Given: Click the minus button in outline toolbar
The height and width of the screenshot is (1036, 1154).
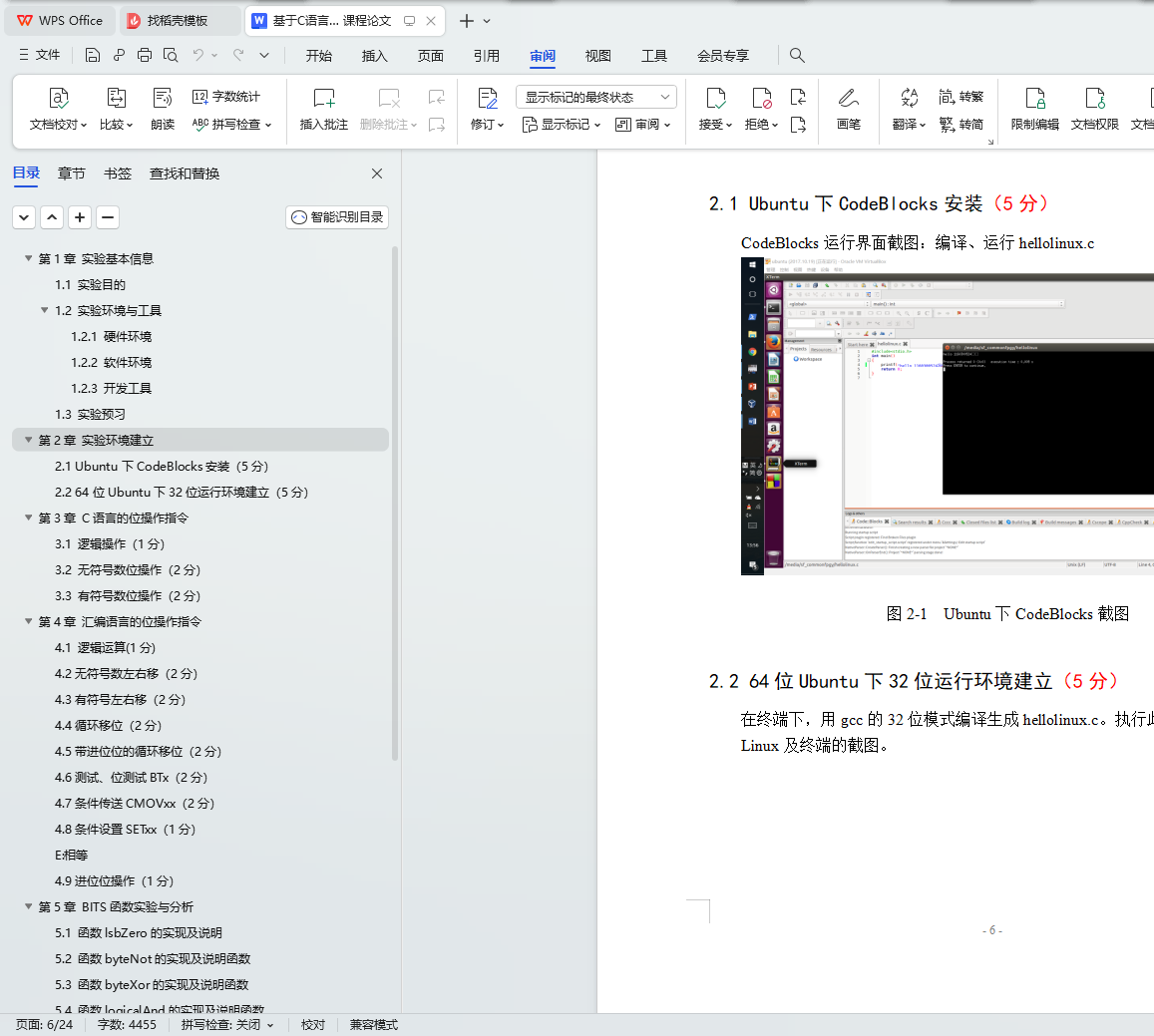Looking at the screenshot, I should (108, 217).
